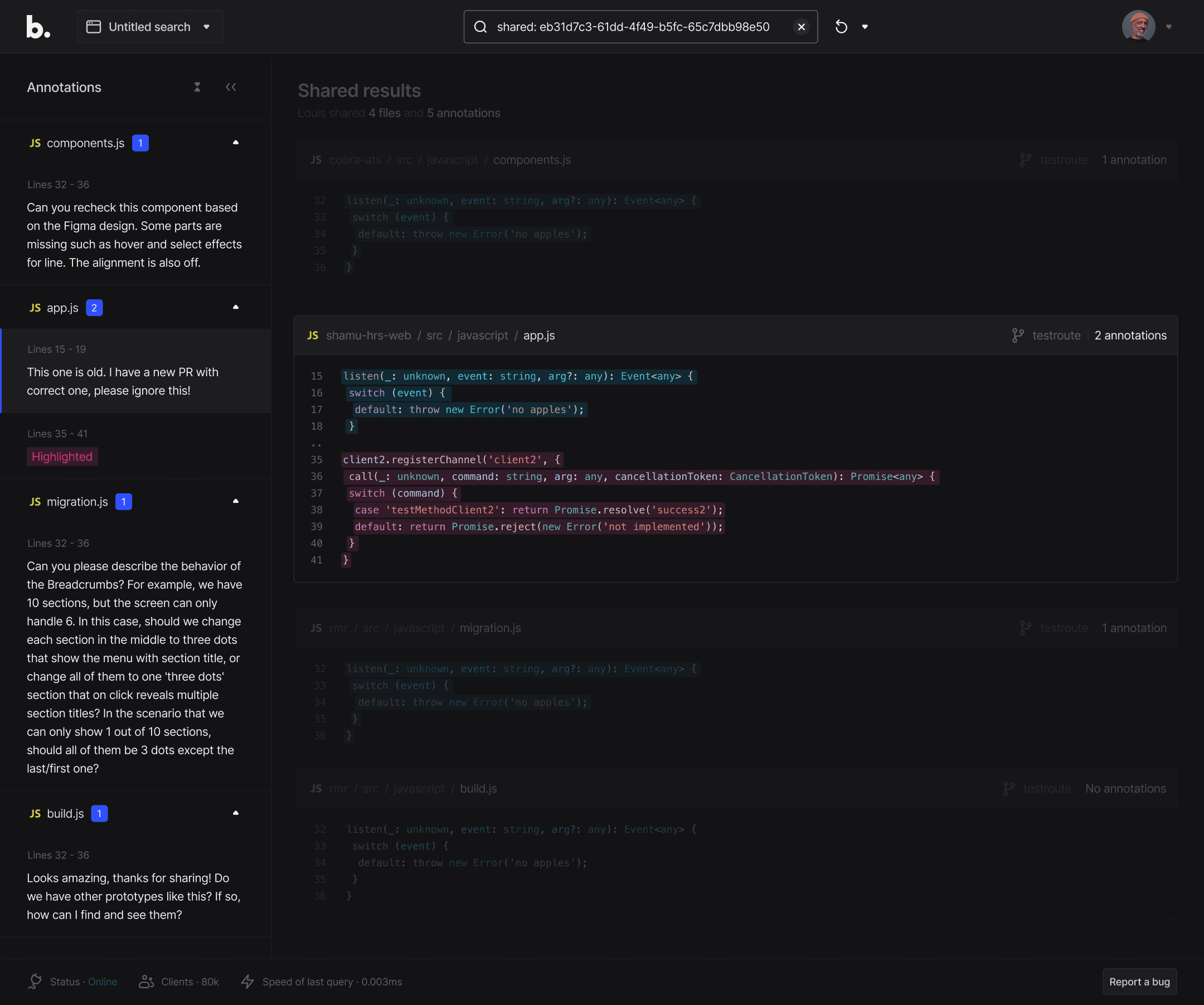Open the user account dropdown arrow

1168,27
